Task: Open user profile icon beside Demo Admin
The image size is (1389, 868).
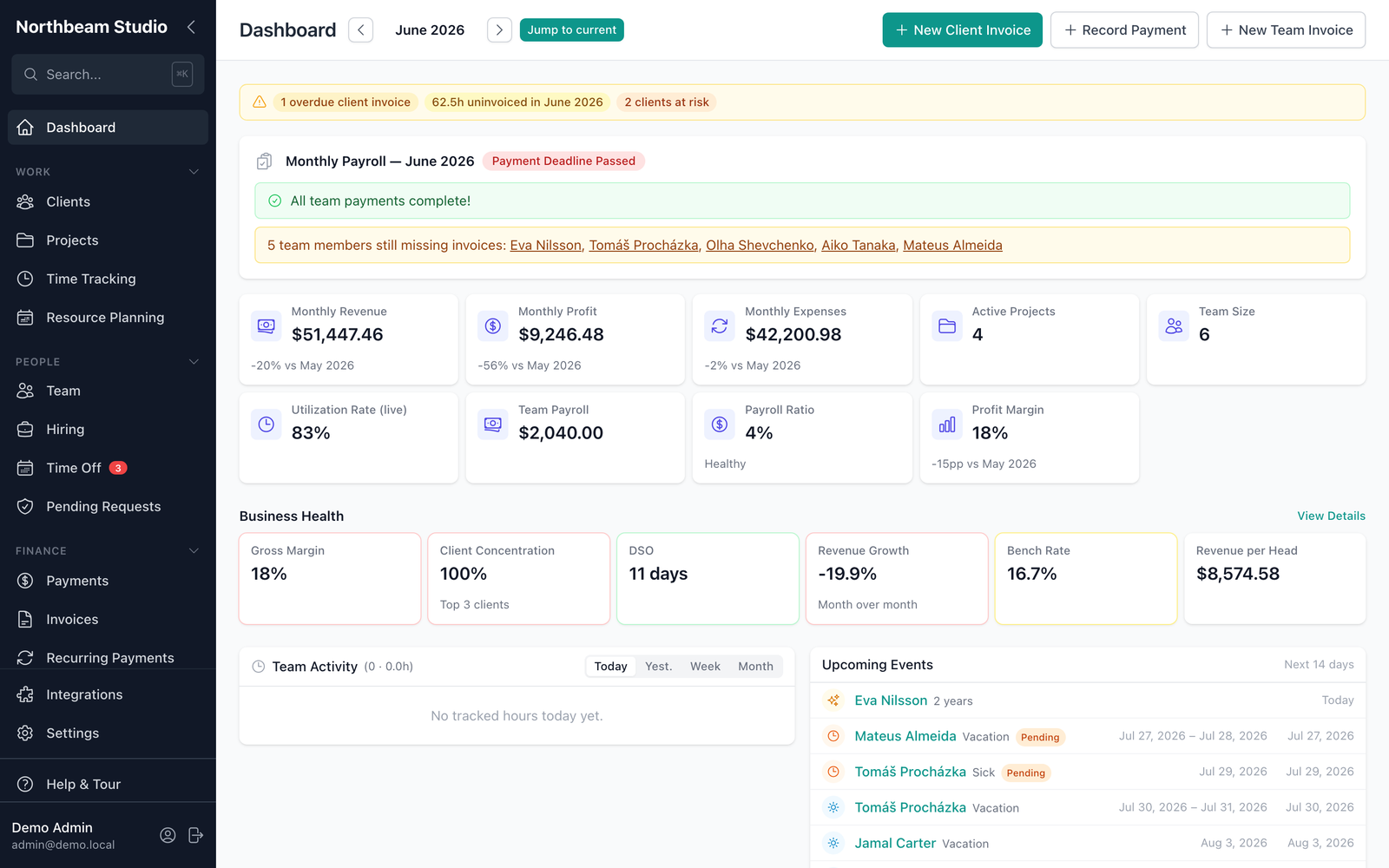Action: [168, 835]
